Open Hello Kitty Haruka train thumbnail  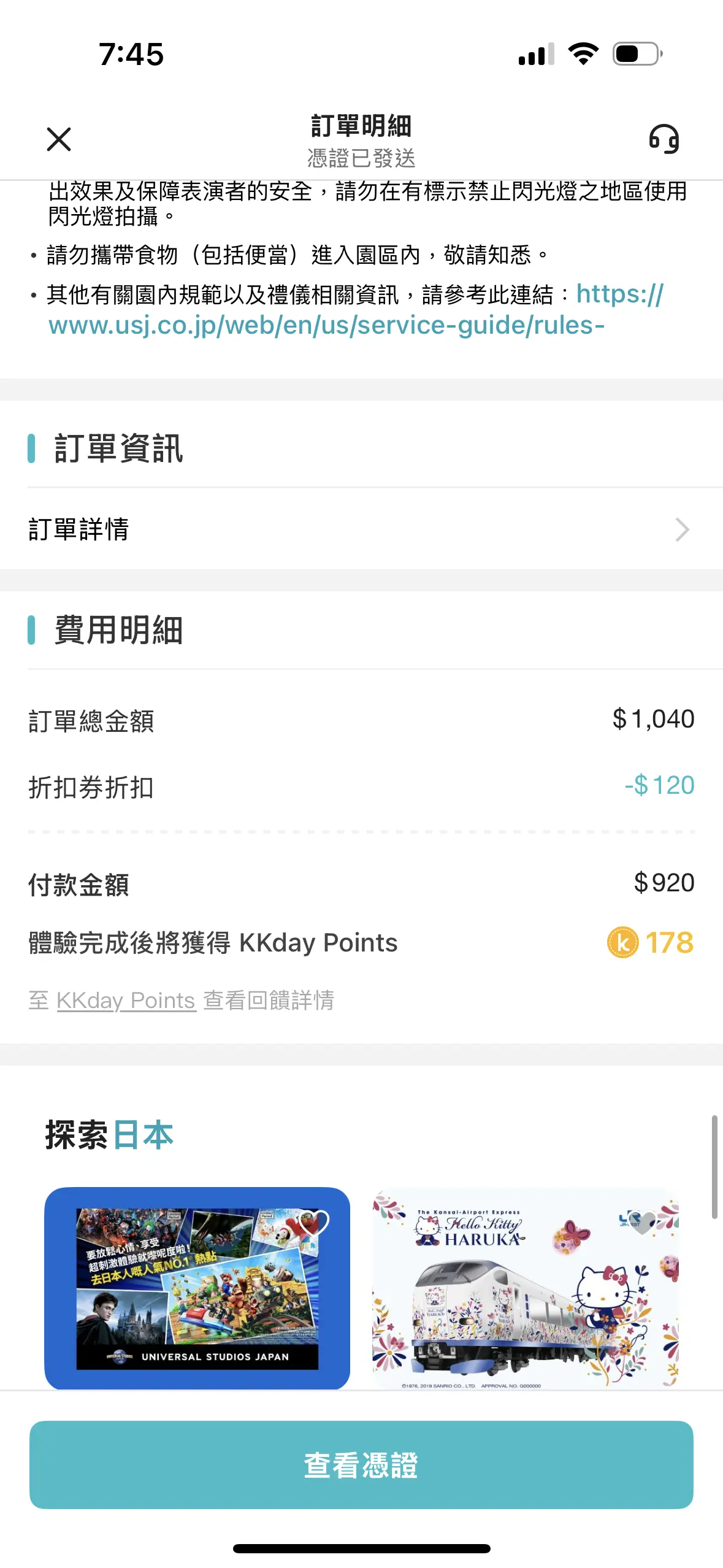click(x=526, y=1288)
